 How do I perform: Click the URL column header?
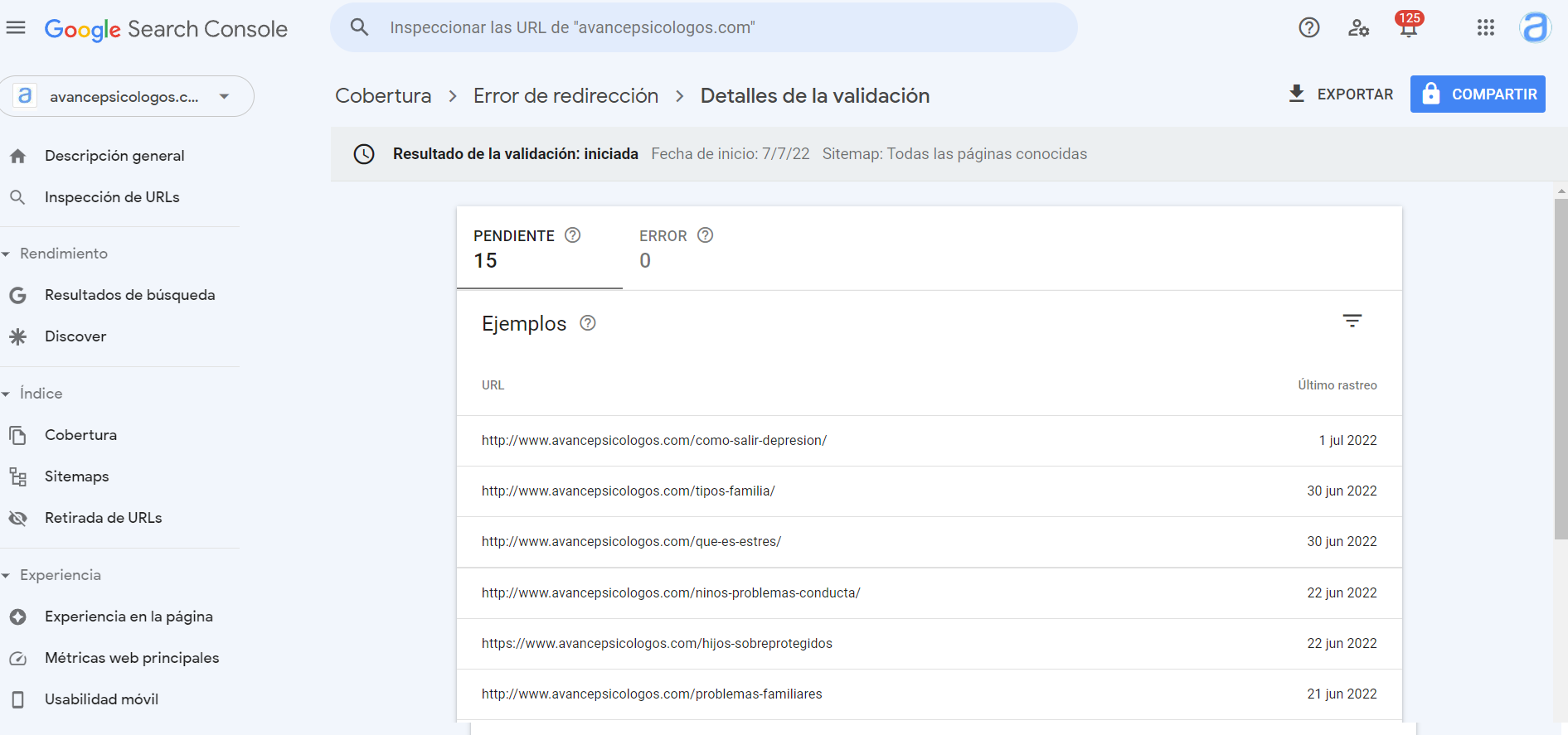(x=493, y=385)
